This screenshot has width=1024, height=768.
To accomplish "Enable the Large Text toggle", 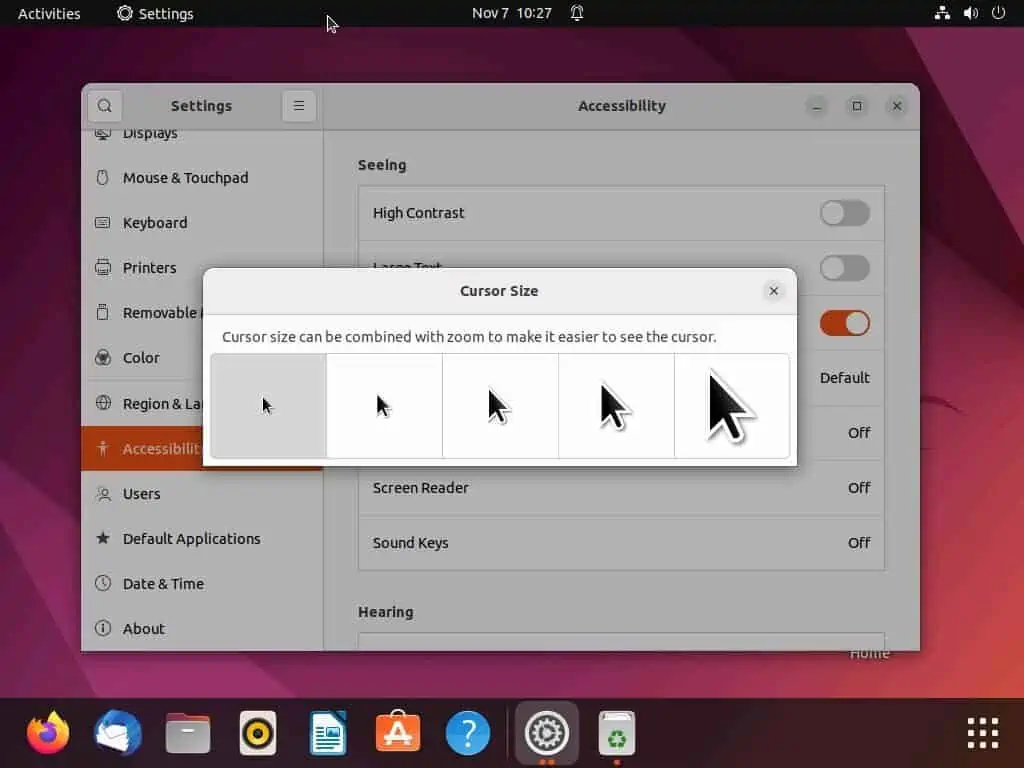I will point(845,268).
